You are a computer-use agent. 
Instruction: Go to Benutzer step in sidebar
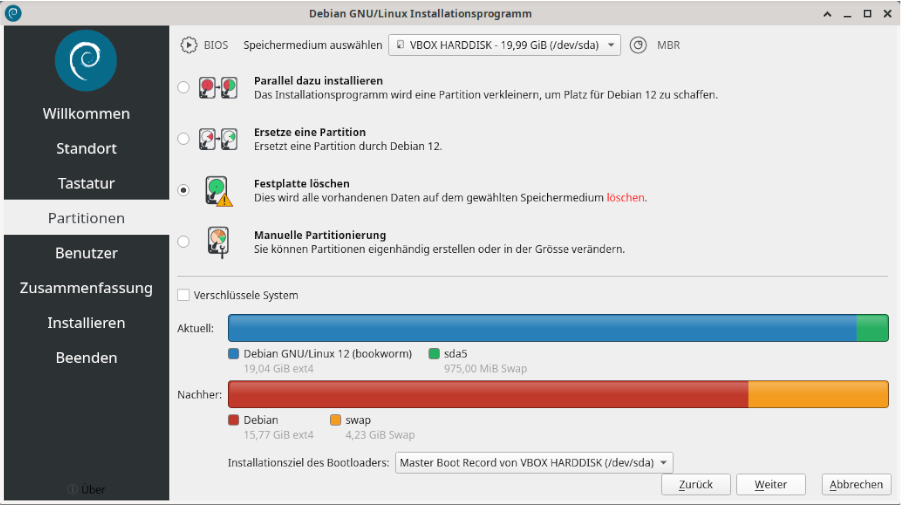coord(86,253)
